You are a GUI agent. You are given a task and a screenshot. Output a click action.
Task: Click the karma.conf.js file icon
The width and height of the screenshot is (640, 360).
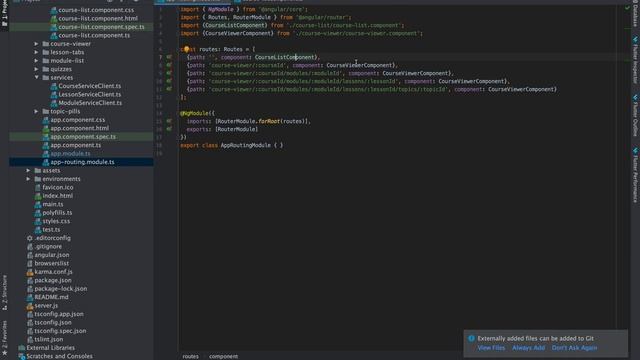tap(30, 272)
